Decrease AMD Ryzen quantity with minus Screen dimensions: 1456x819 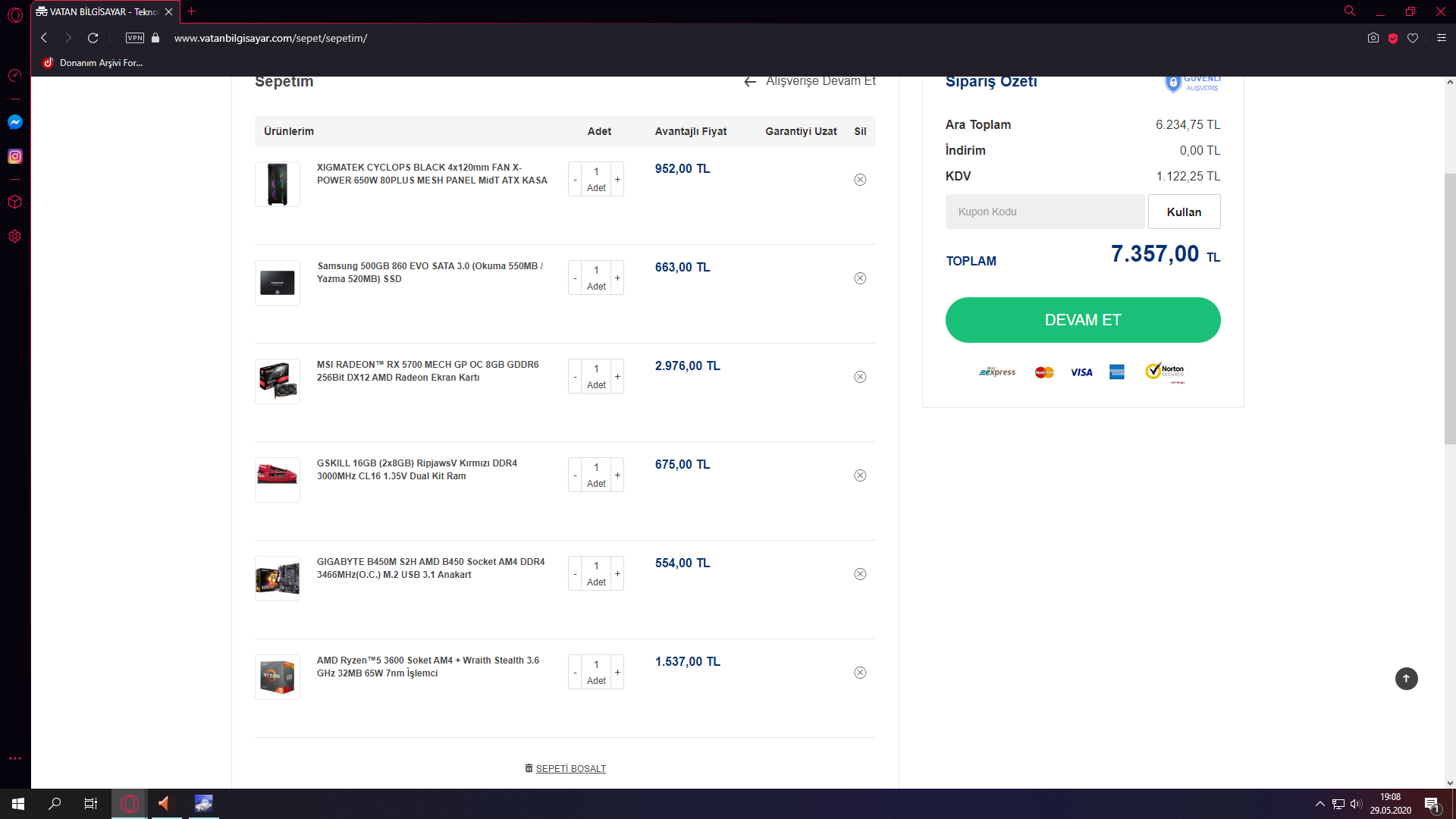point(575,673)
